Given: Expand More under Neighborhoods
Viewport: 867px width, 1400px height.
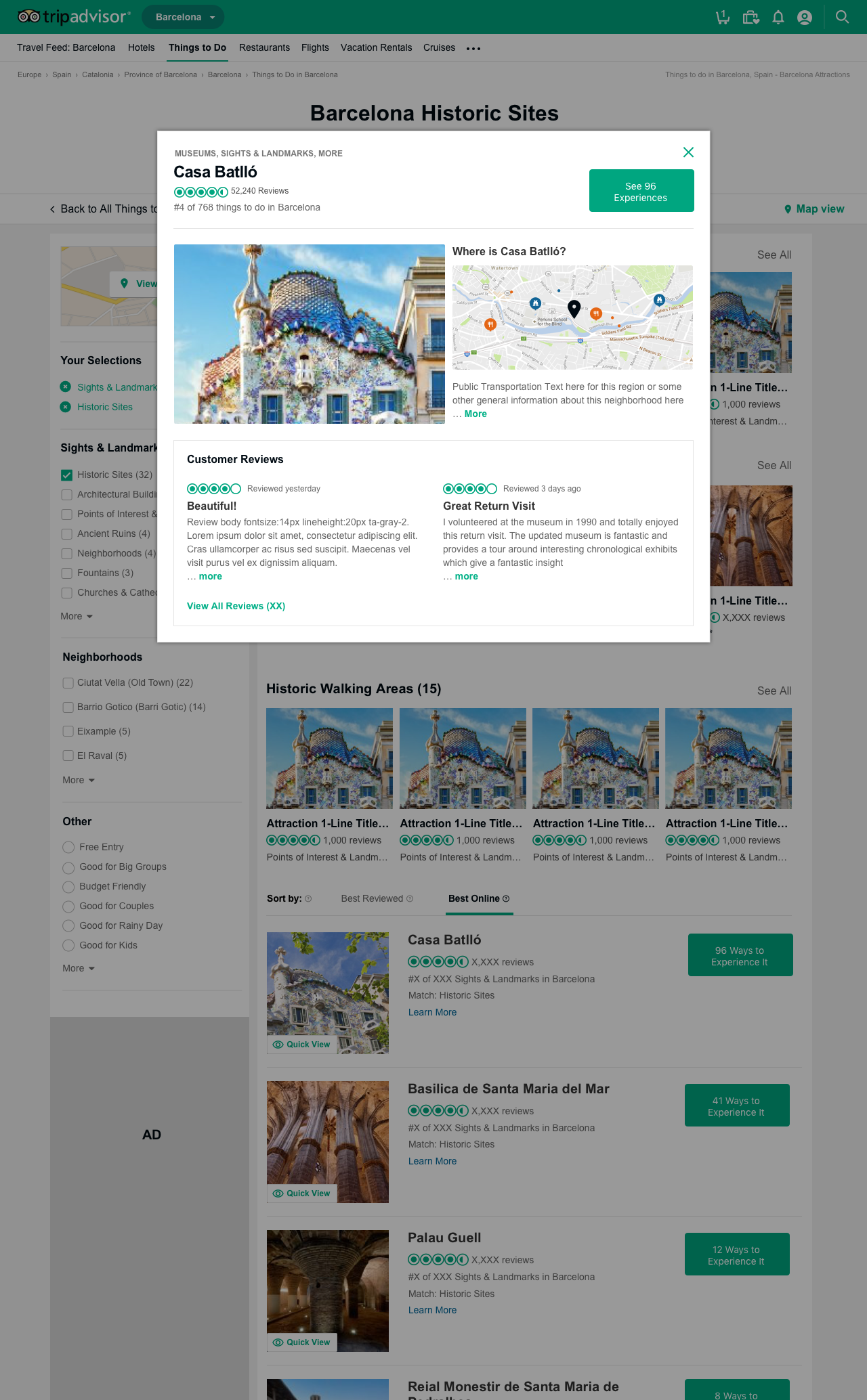Looking at the screenshot, I should 79,780.
